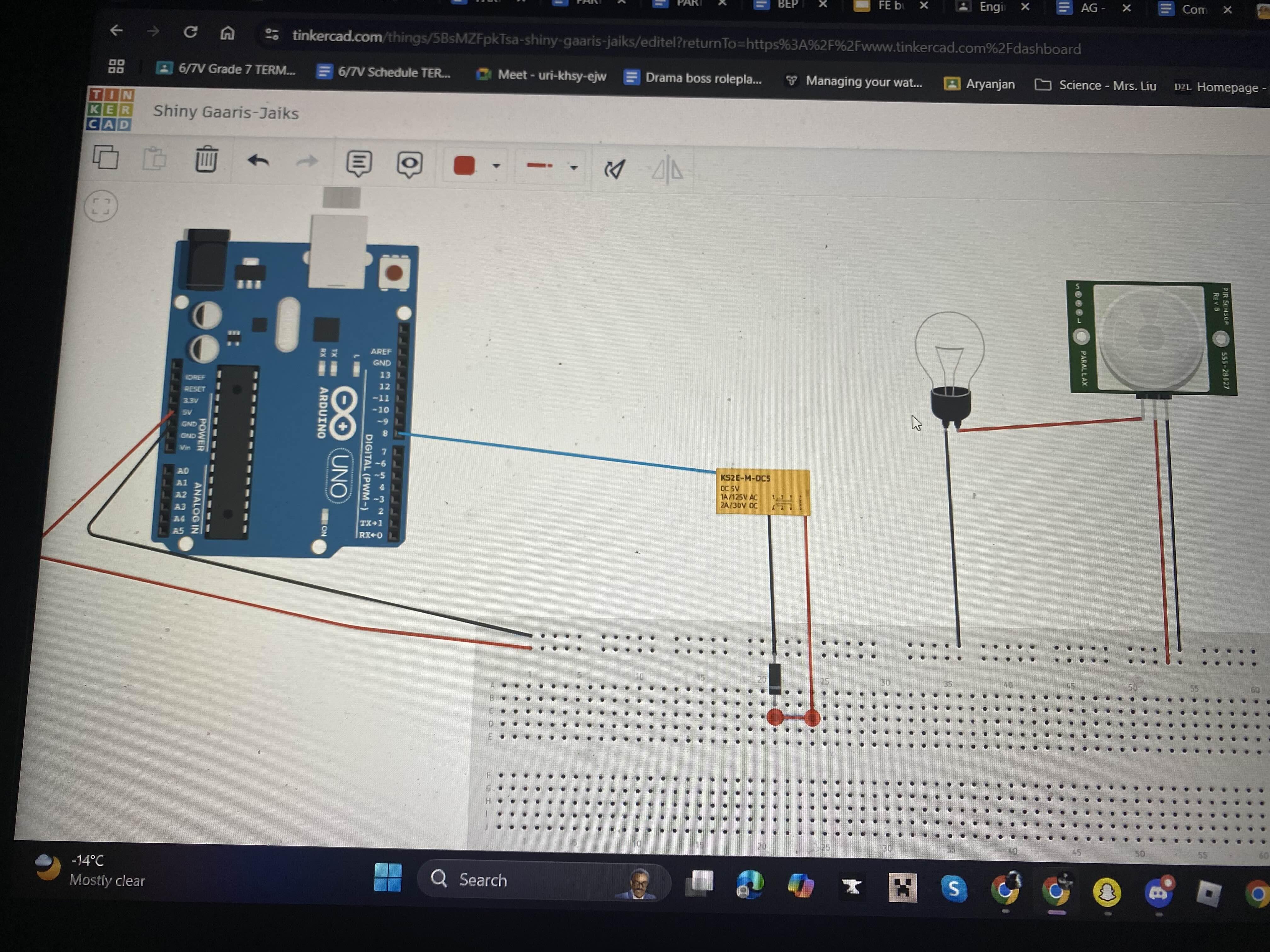Click the tinkercad.com address bar
The height and width of the screenshot is (952, 1270).
[686, 42]
